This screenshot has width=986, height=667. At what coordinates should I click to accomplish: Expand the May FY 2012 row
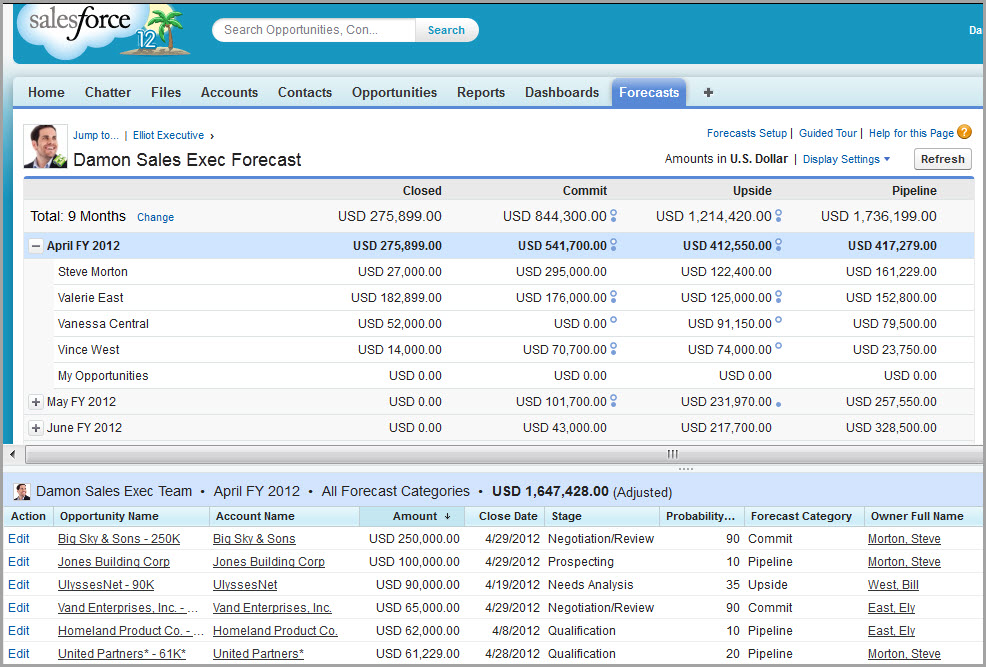(36, 402)
